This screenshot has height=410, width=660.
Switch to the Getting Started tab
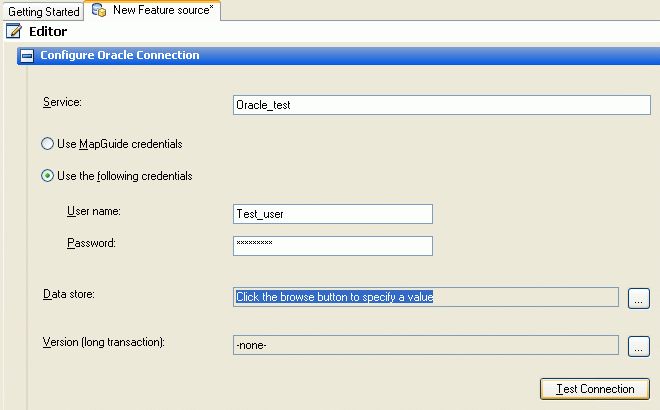43,11
